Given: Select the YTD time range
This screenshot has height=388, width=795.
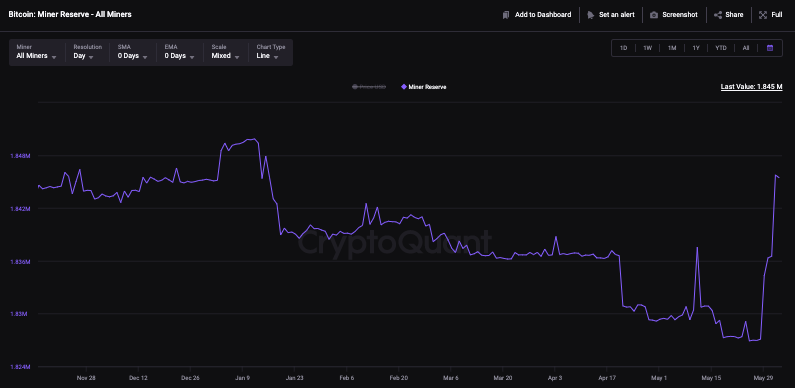Looking at the screenshot, I should 721,48.
